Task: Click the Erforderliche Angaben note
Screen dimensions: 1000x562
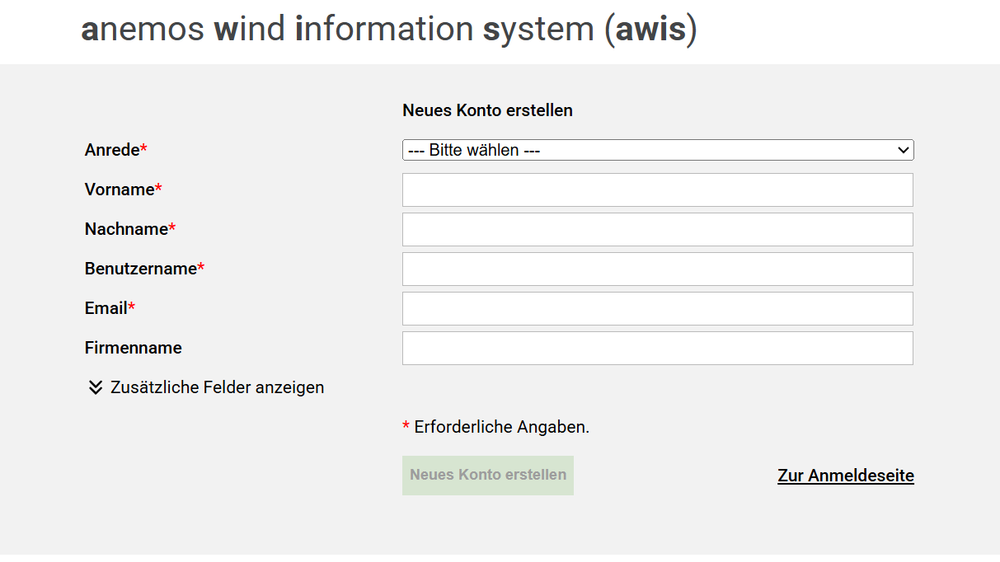Action: pos(496,427)
